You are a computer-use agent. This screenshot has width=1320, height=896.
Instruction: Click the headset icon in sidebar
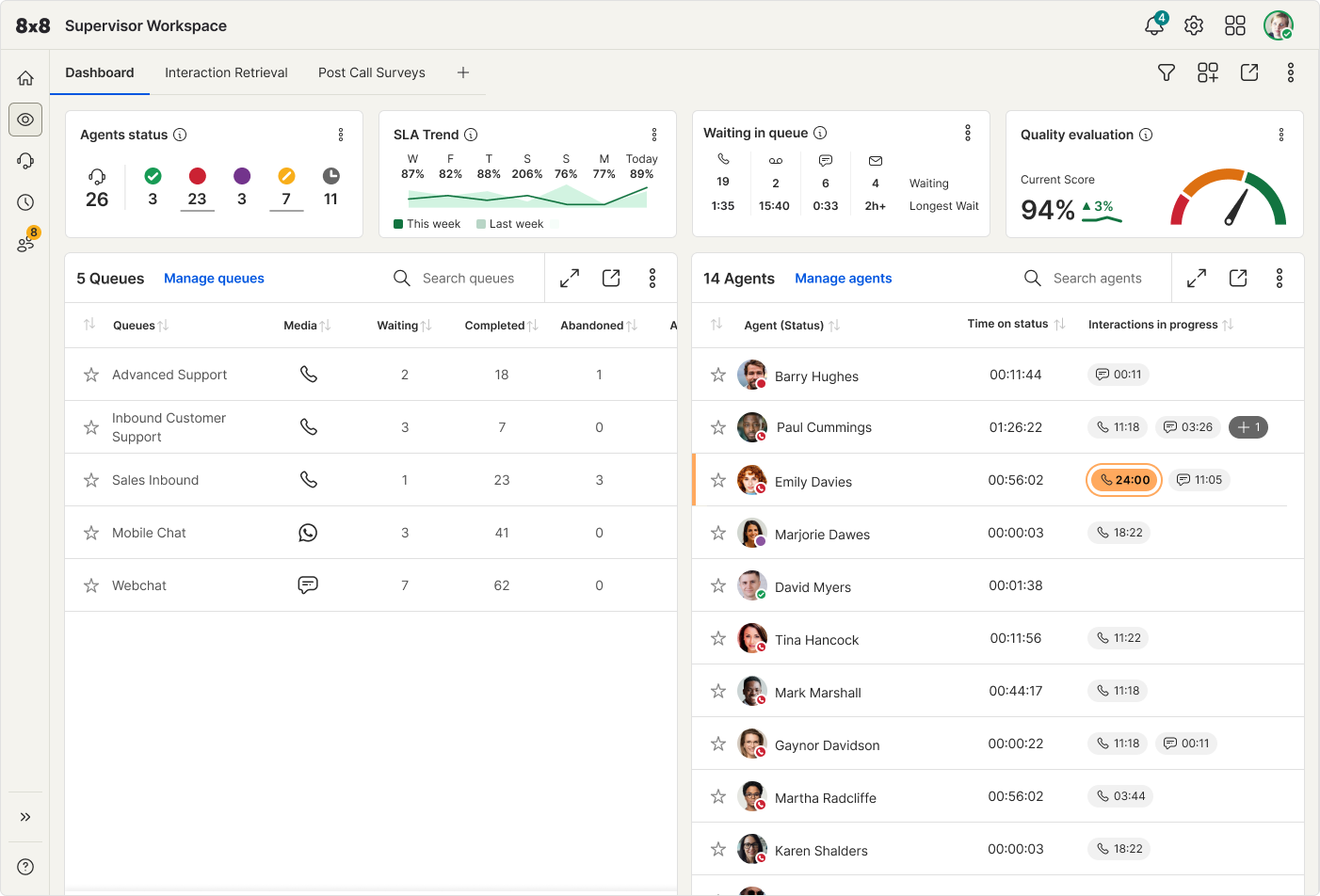click(25, 161)
